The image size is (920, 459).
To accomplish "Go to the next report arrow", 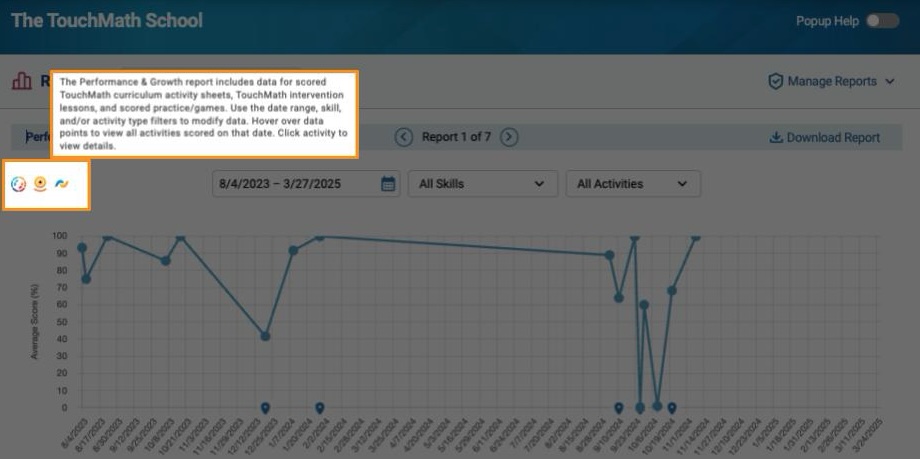I will point(509,137).
